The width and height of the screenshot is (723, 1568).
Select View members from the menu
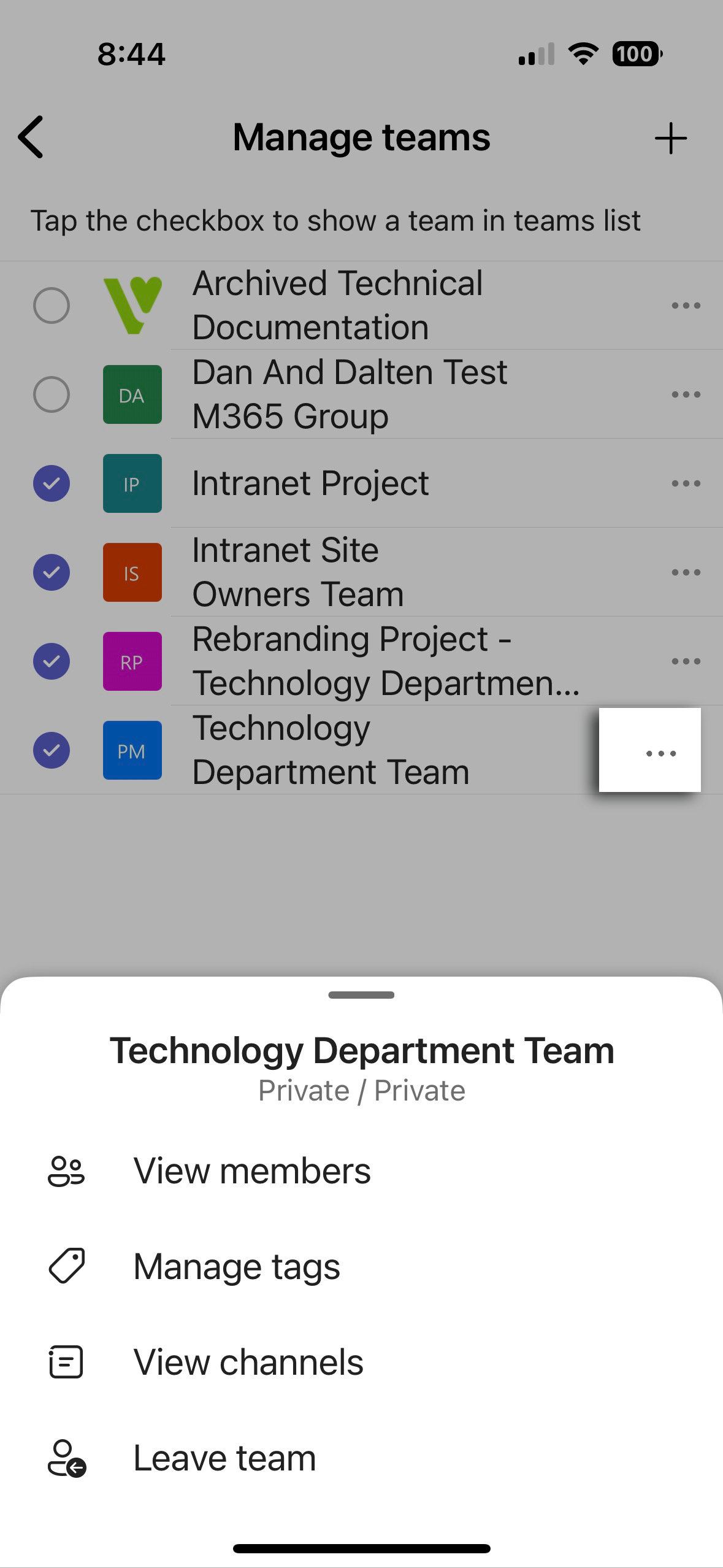pyautogui.click(x=252, y=1170)
